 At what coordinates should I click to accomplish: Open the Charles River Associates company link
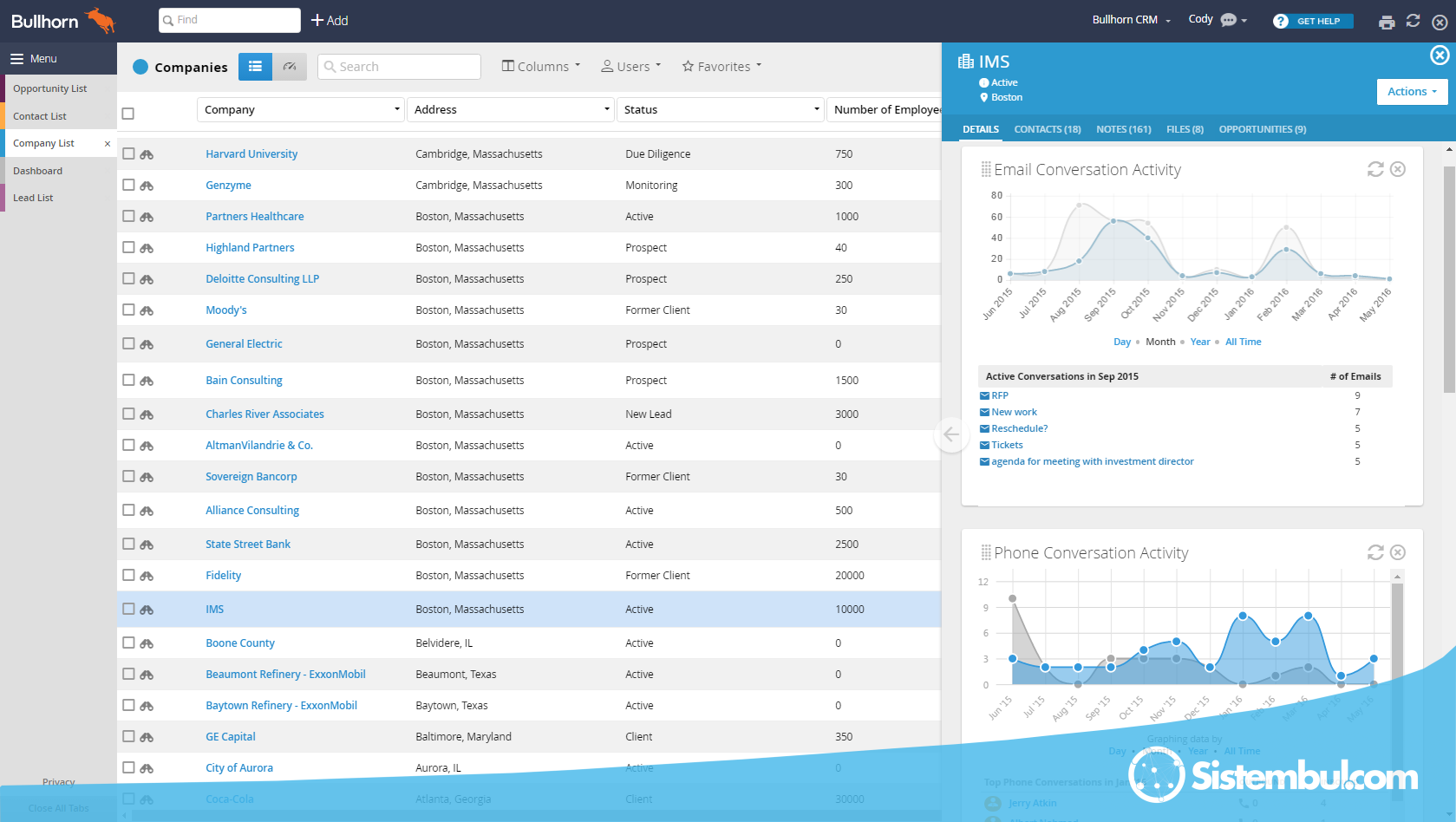click(264, 414)
